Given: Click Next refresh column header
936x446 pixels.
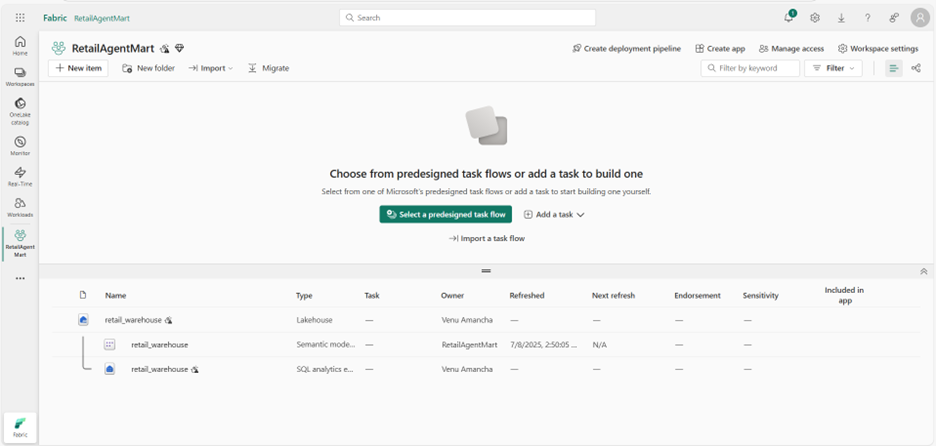Looking at the screenshot, I should 614,296.
